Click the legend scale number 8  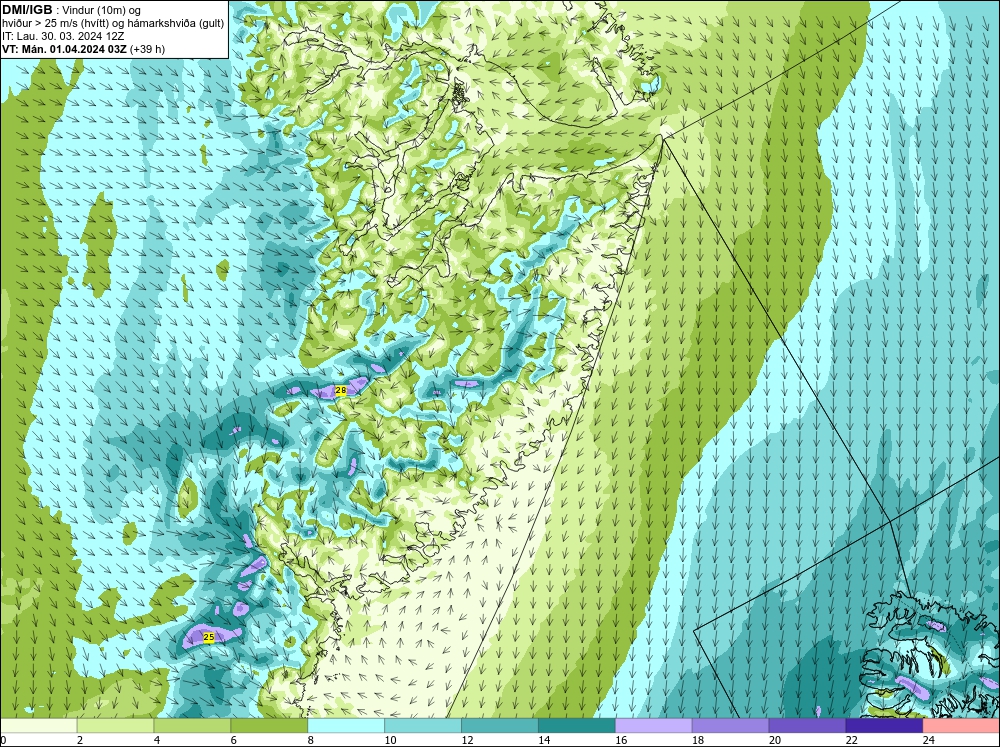(311, 740)
